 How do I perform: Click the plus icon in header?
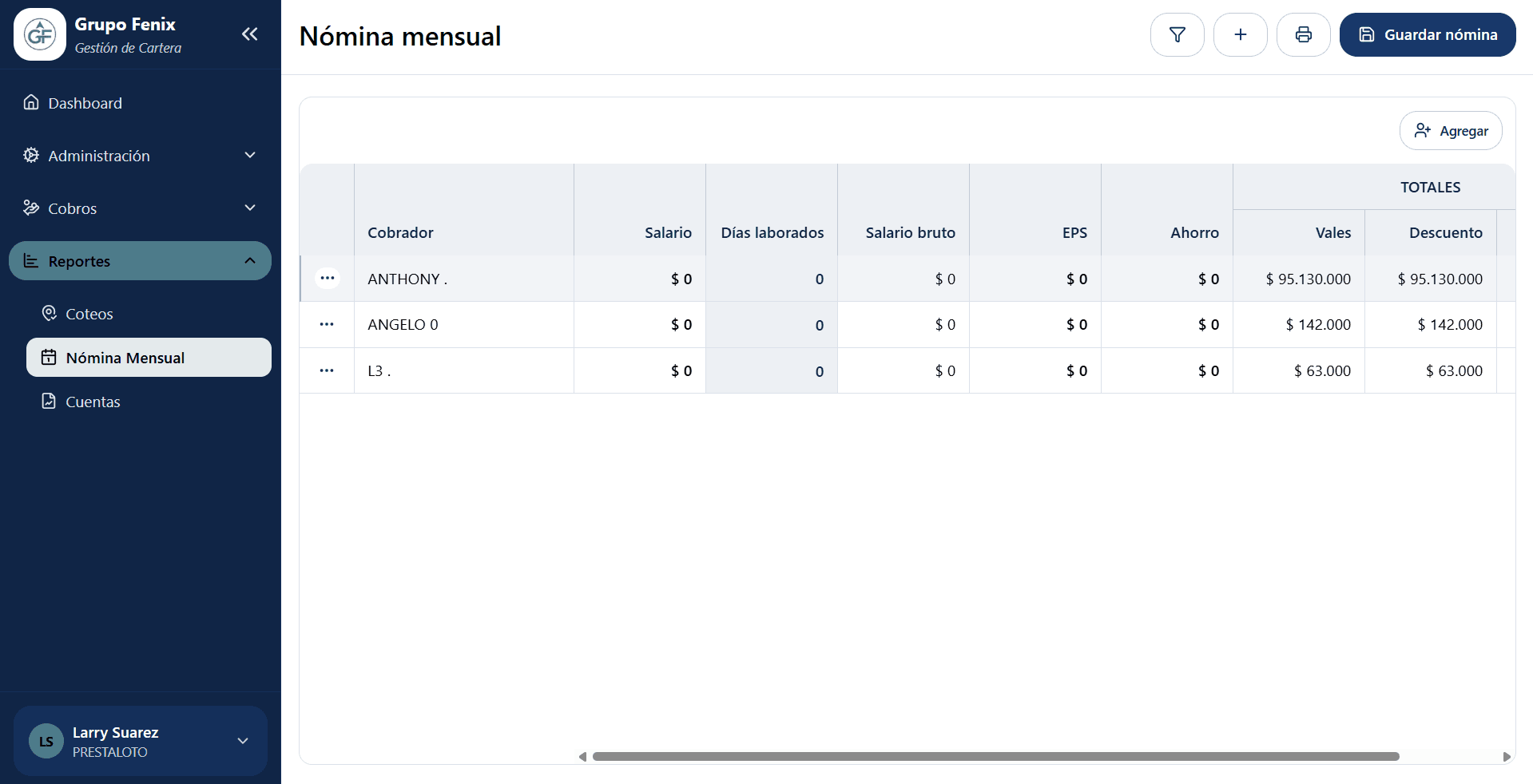1240,34
